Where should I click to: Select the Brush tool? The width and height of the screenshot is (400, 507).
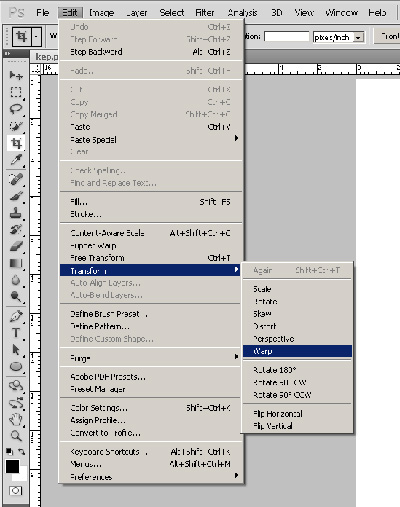pos(16,196)
